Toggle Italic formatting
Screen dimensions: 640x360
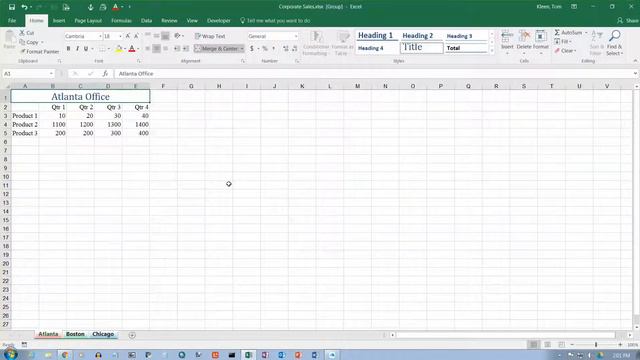77,49
